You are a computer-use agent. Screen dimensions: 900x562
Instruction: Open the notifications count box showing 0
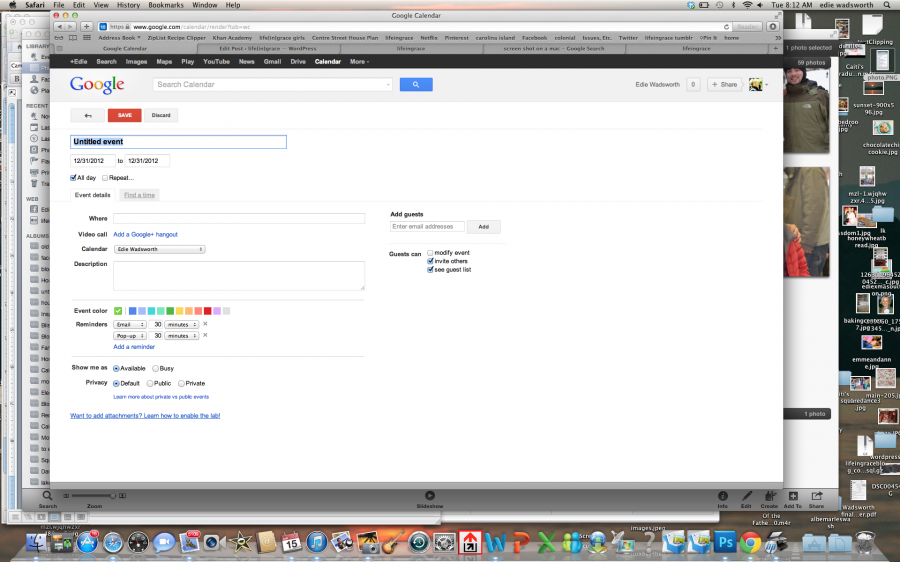click(693, 84)
